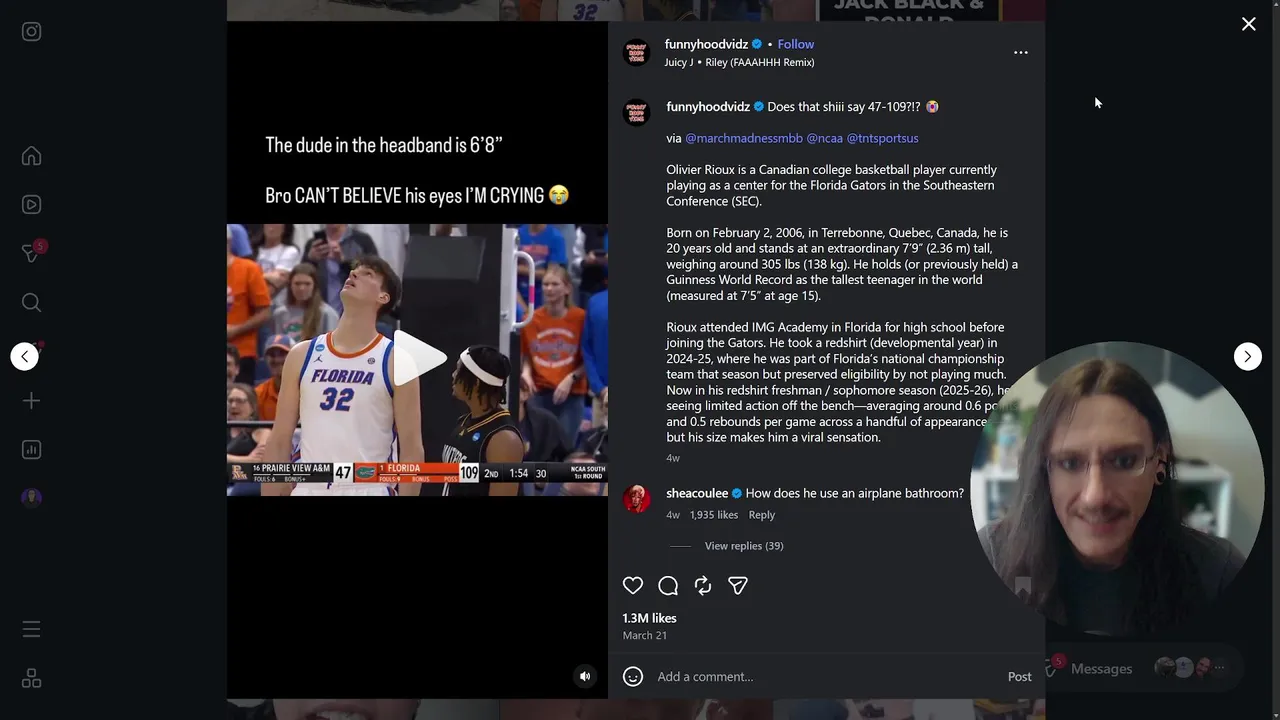1280x720 pixels.
Task: Reply to sheacoulee's comment
Action: pos(762,515)
